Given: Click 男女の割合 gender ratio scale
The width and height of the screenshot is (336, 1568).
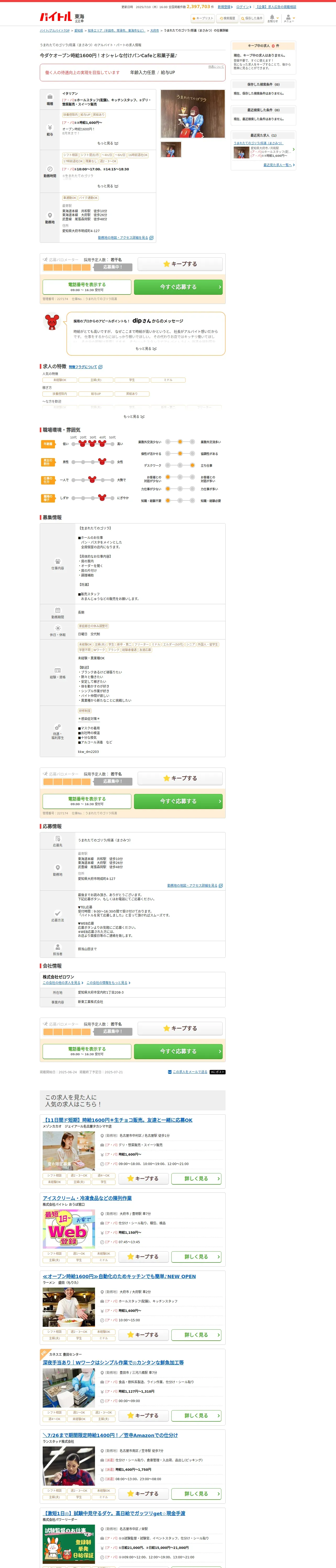Looking at the screenshot, I should tap(93, 462).
